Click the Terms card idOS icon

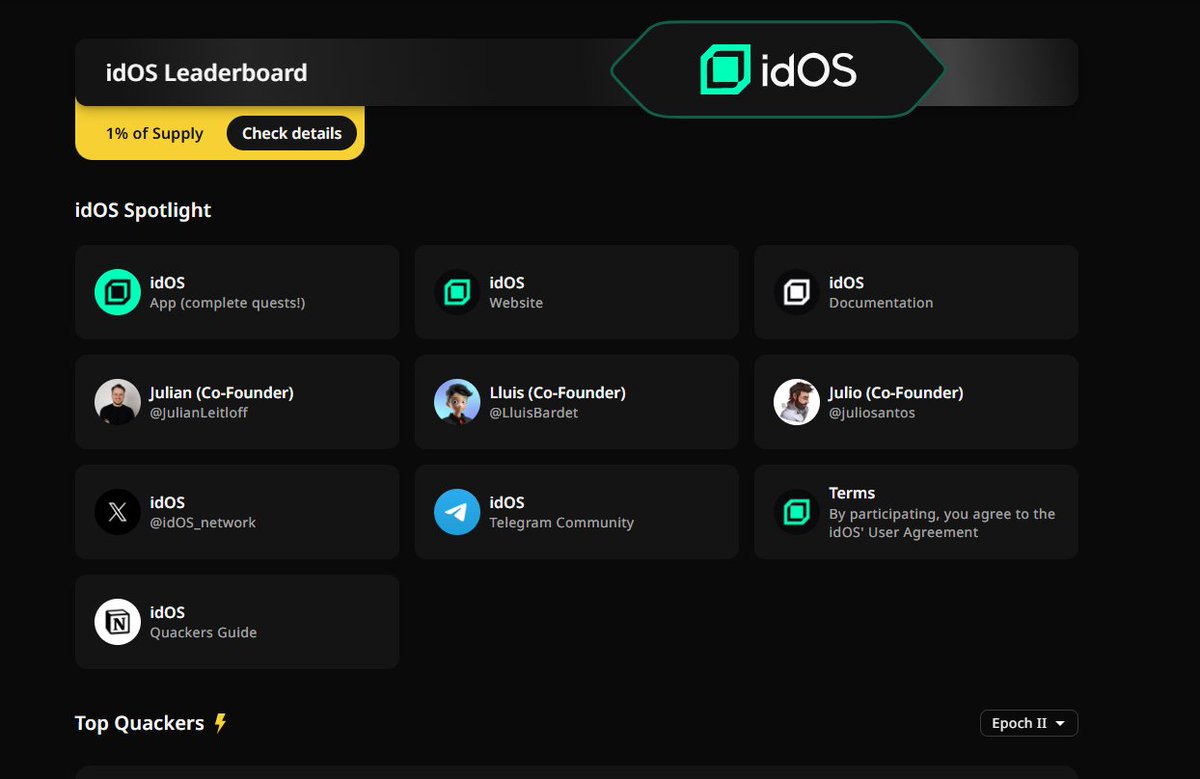[797, 512]
